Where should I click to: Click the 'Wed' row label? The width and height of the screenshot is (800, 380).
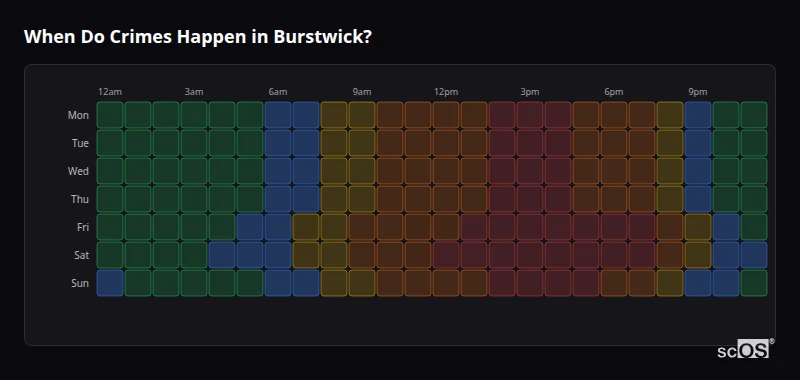(x=78, y=171)
